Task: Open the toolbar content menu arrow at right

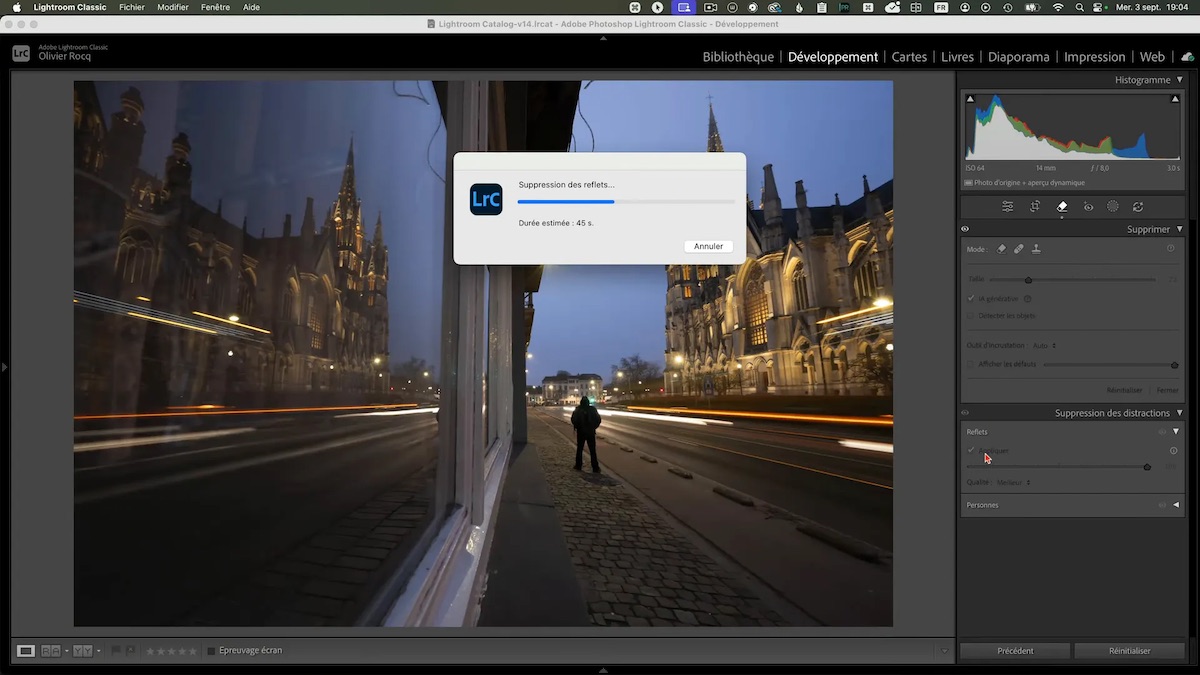Action: click(945, 651)
